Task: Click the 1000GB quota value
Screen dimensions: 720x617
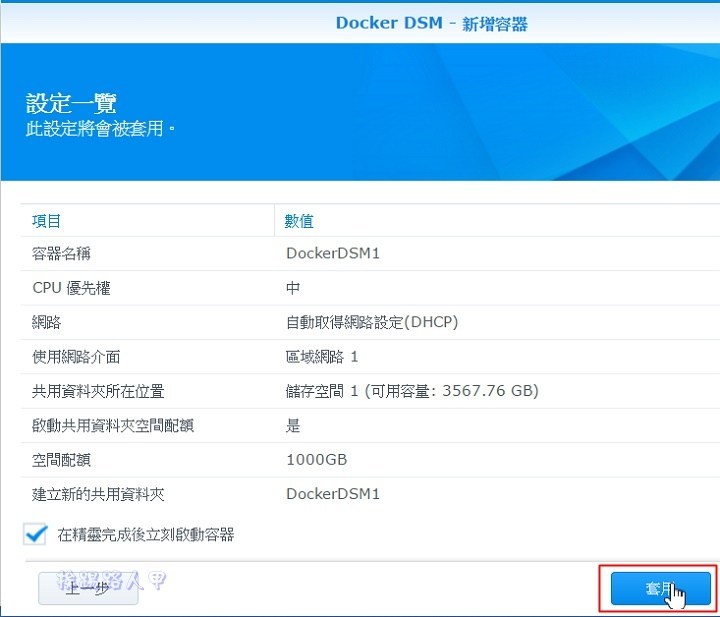Action: pyautogui.click(x=317, y=459)
